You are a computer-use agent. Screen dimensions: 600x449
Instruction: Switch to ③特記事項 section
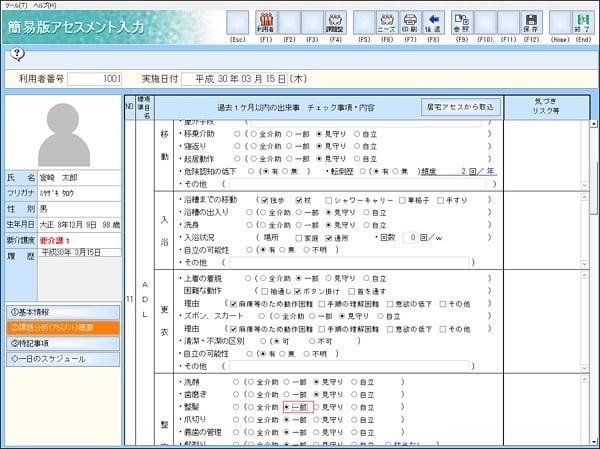(x=63, y=343)
